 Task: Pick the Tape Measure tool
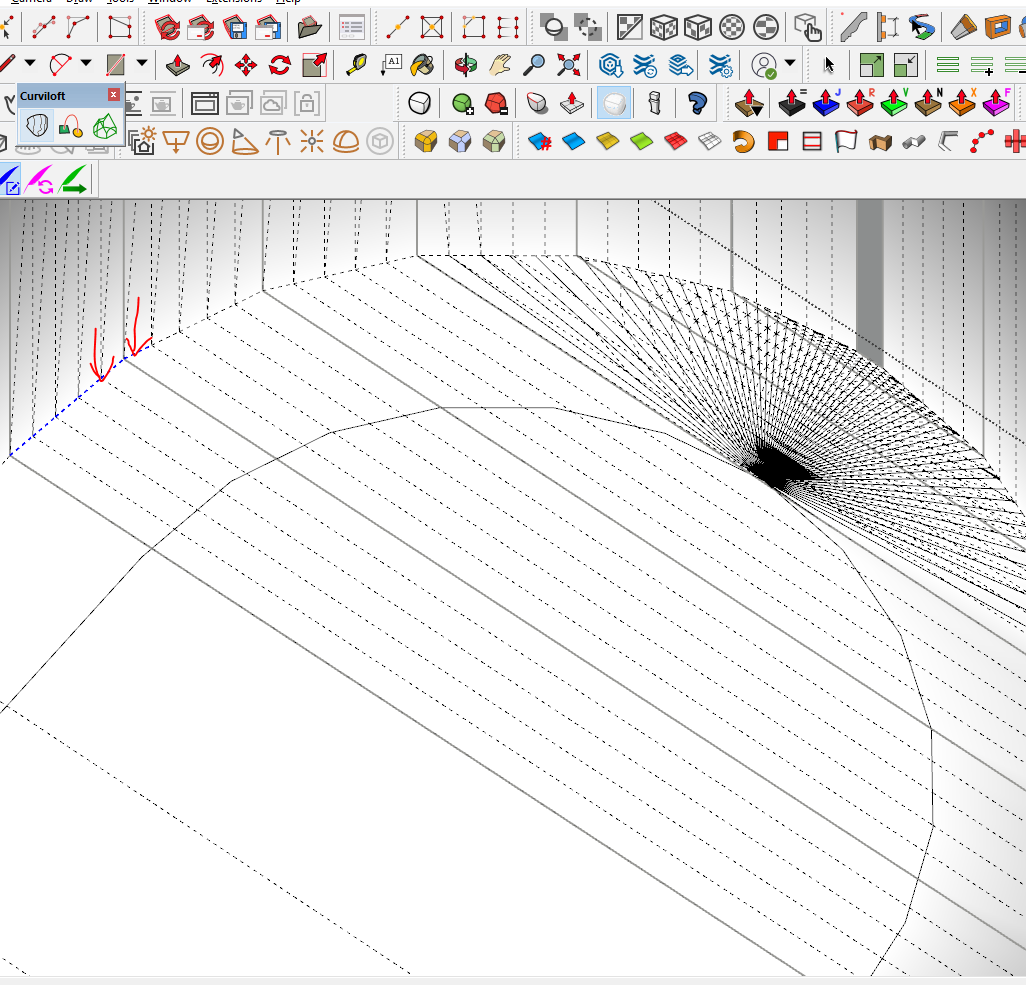pos(357,65)
